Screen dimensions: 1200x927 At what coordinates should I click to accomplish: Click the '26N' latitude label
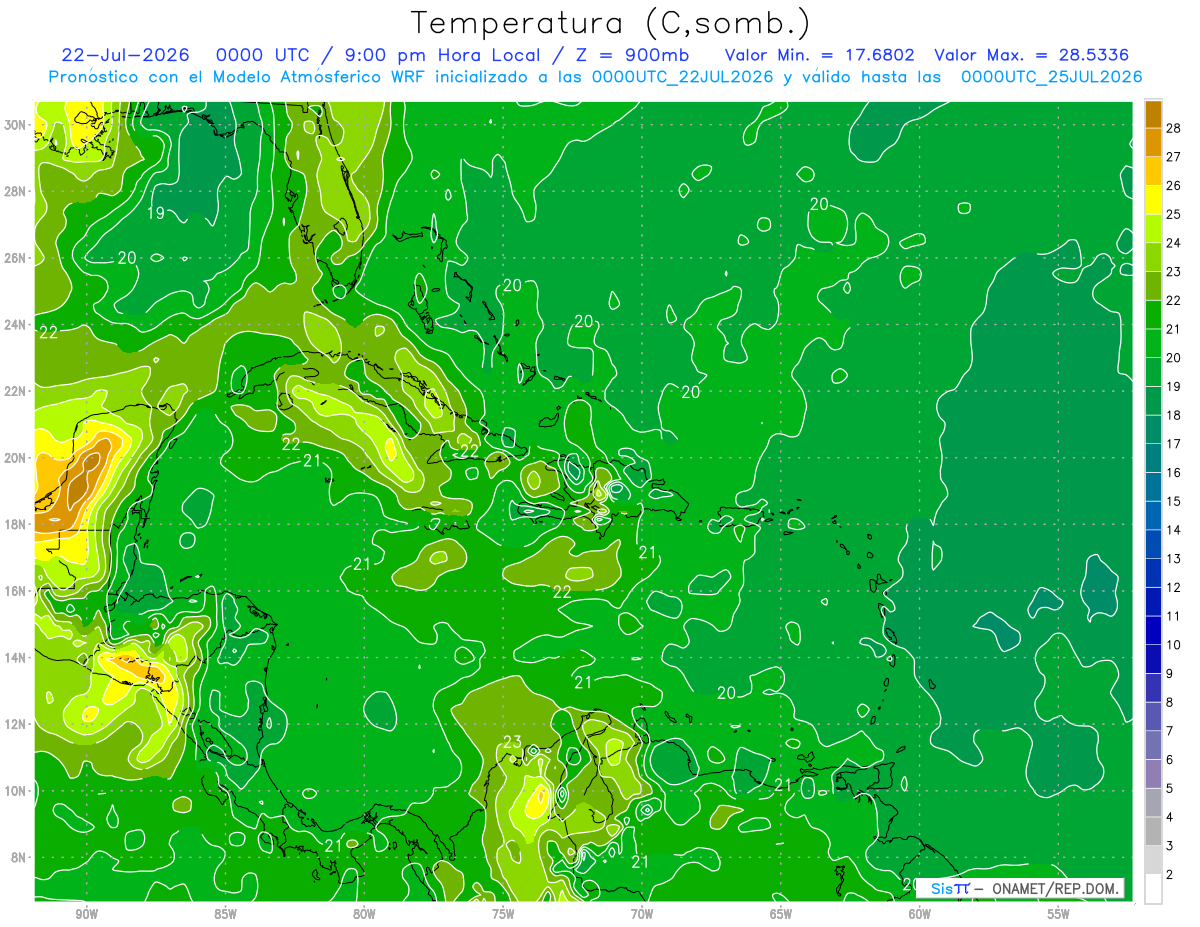[16, 258]
